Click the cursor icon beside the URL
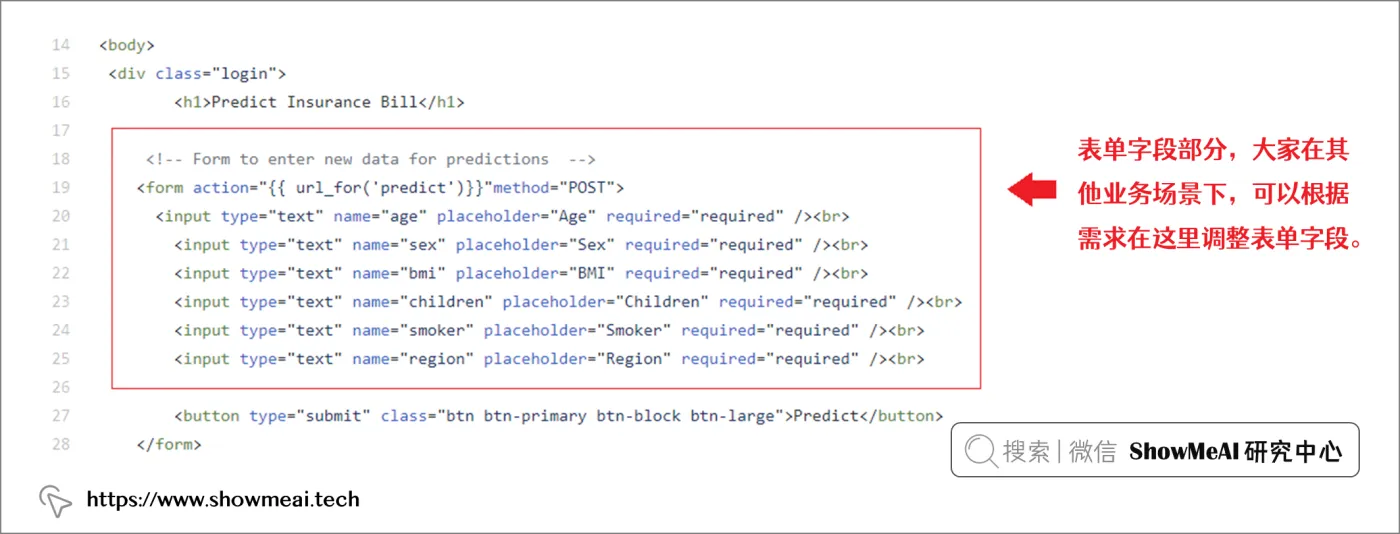Viewport: 1400px width, 534px height. click(55, 500)
